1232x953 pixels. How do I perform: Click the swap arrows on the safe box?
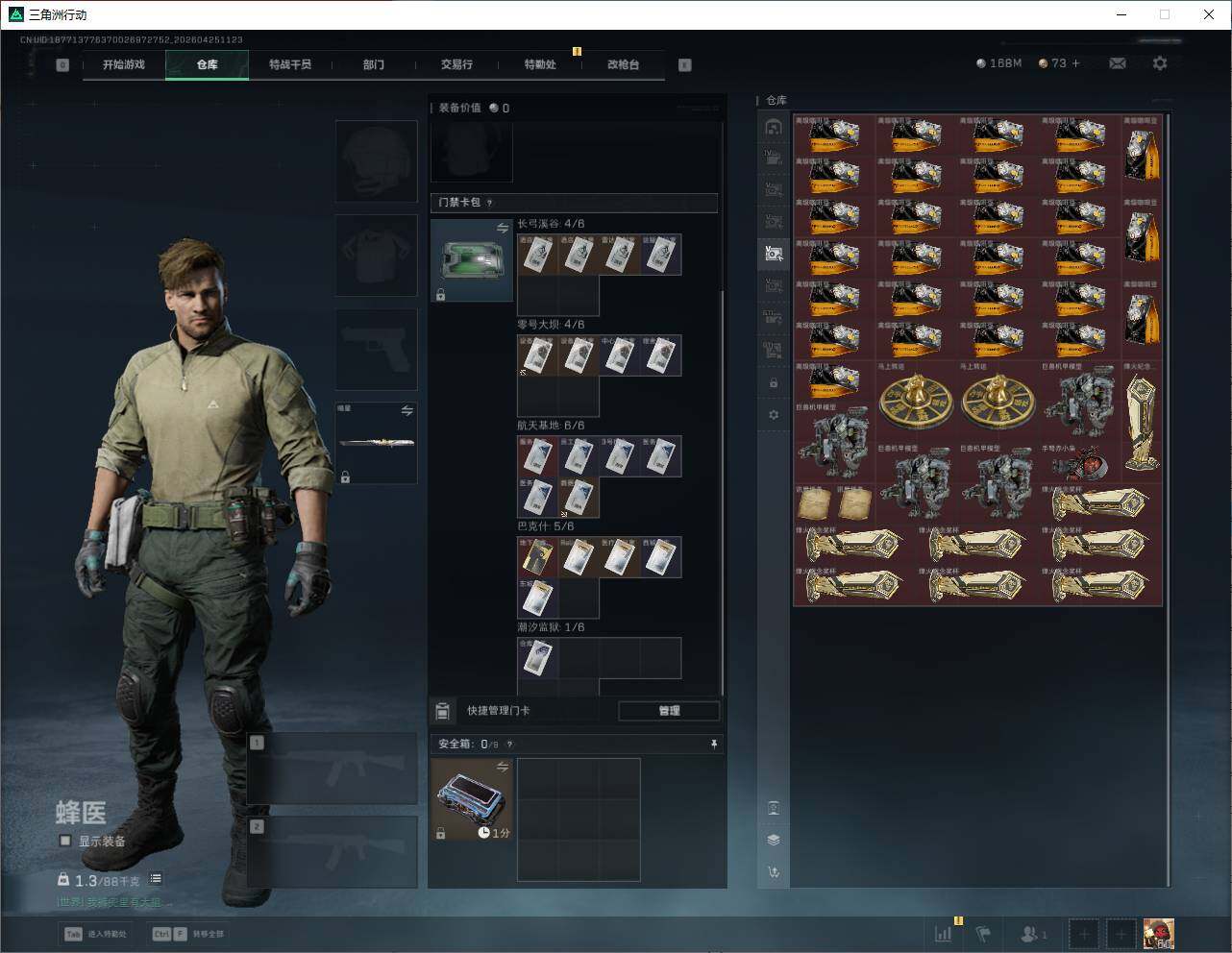coord(503,767)
